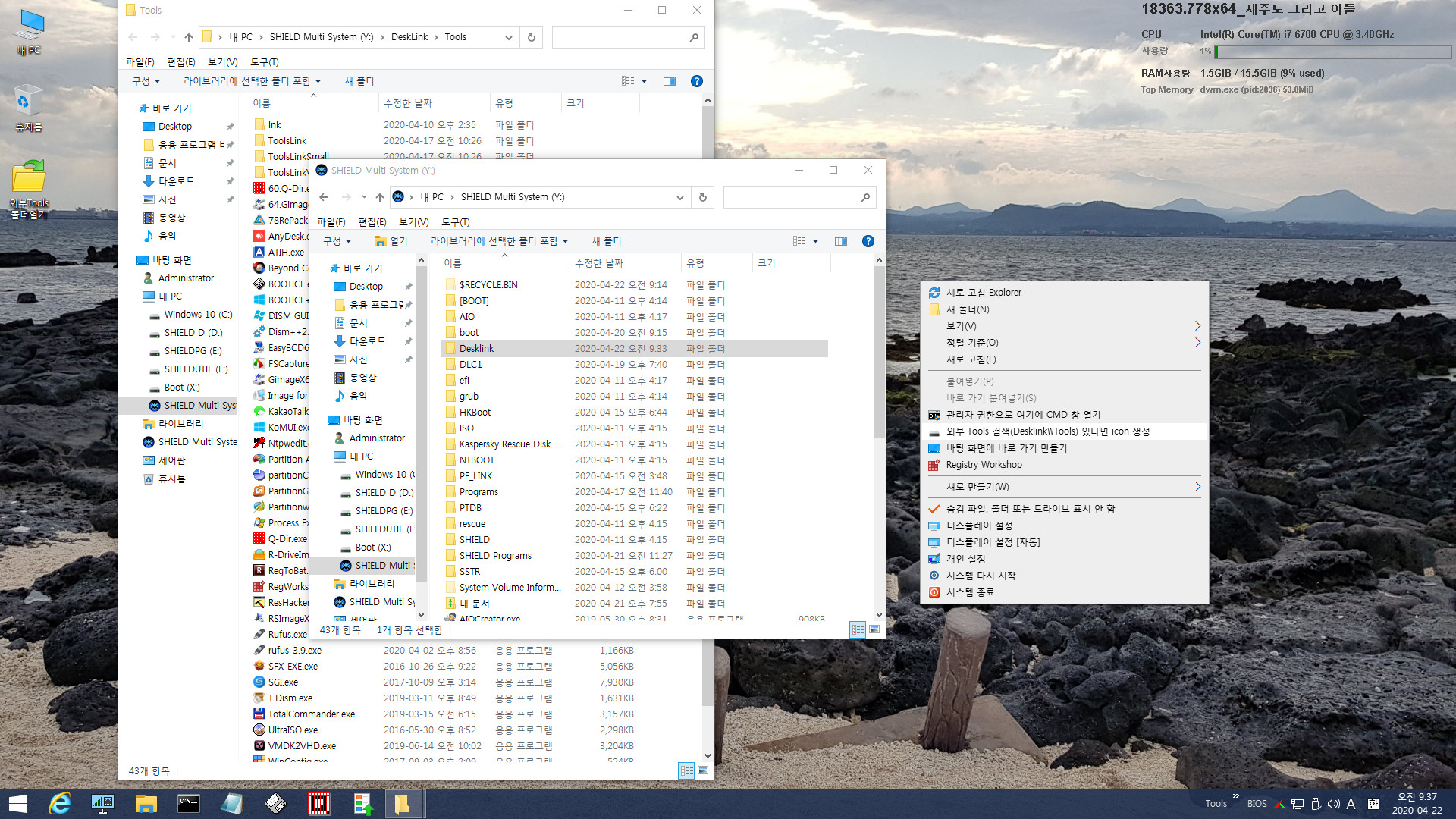Select UltraISO.exe in Tools window
Screen dimensions: 1456x819
coord(293,730)
